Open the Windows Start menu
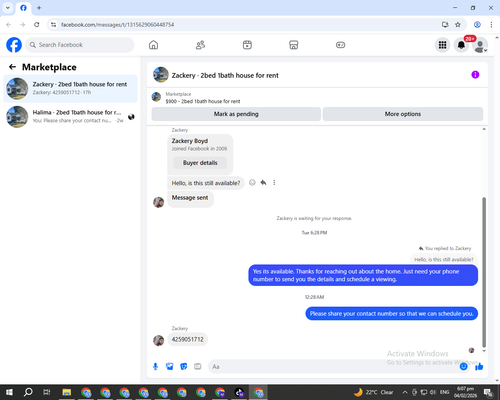 [9, 392]
